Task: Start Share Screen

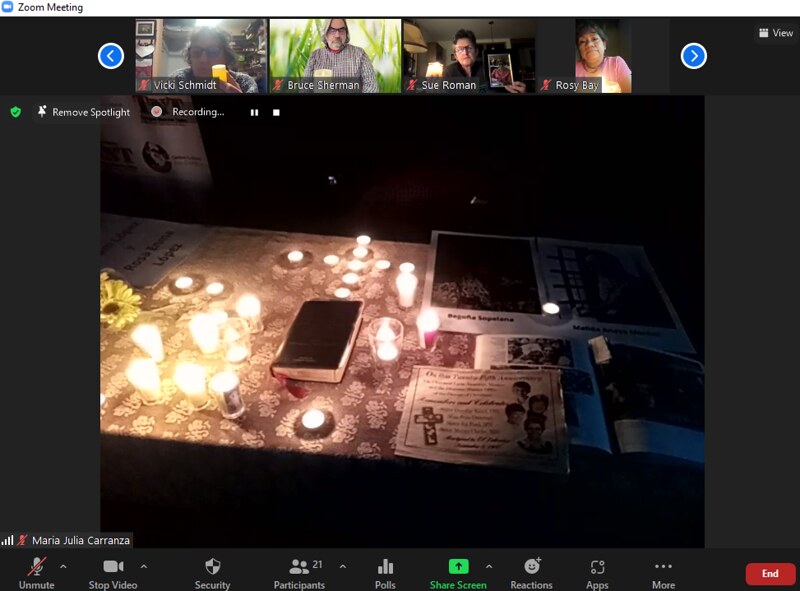Action: (458, 573)
